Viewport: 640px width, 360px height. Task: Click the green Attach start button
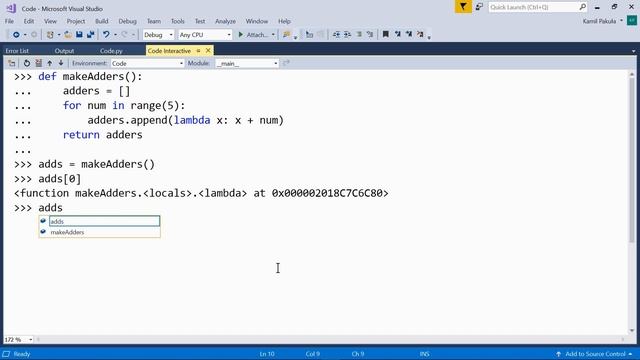253,35
